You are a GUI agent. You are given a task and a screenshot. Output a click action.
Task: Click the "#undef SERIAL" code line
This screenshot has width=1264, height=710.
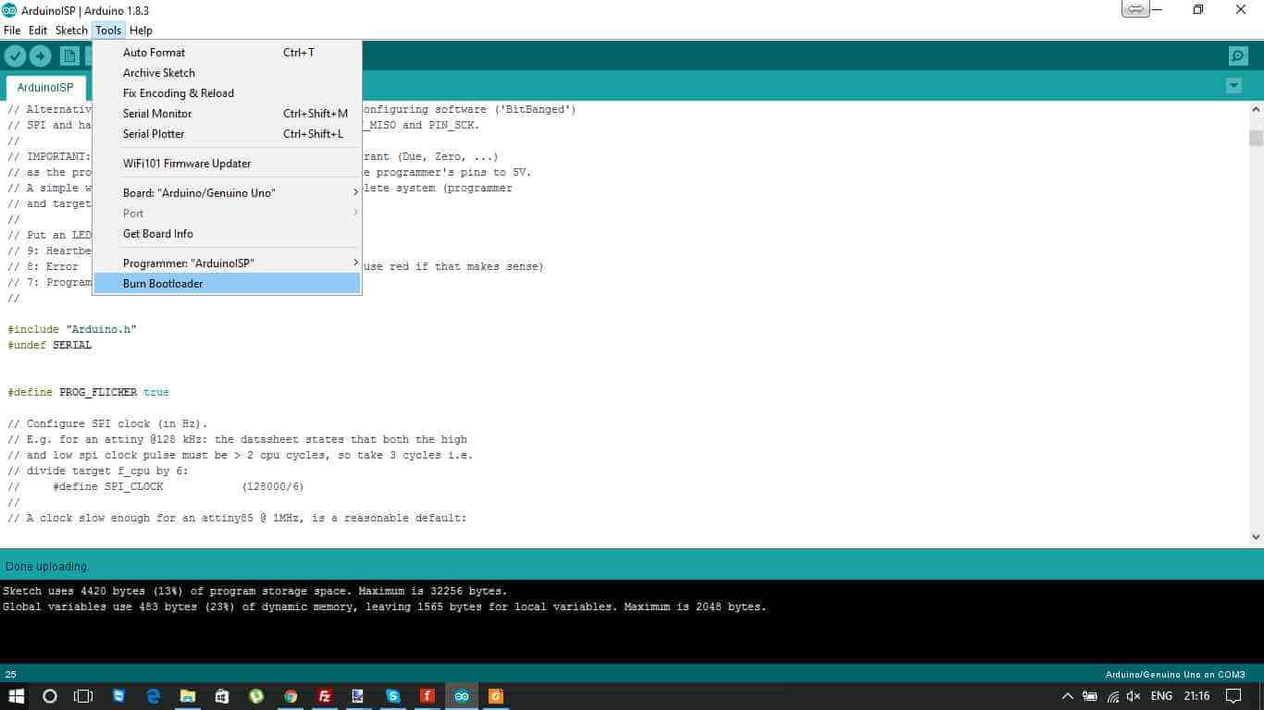(x=49, y=345)
